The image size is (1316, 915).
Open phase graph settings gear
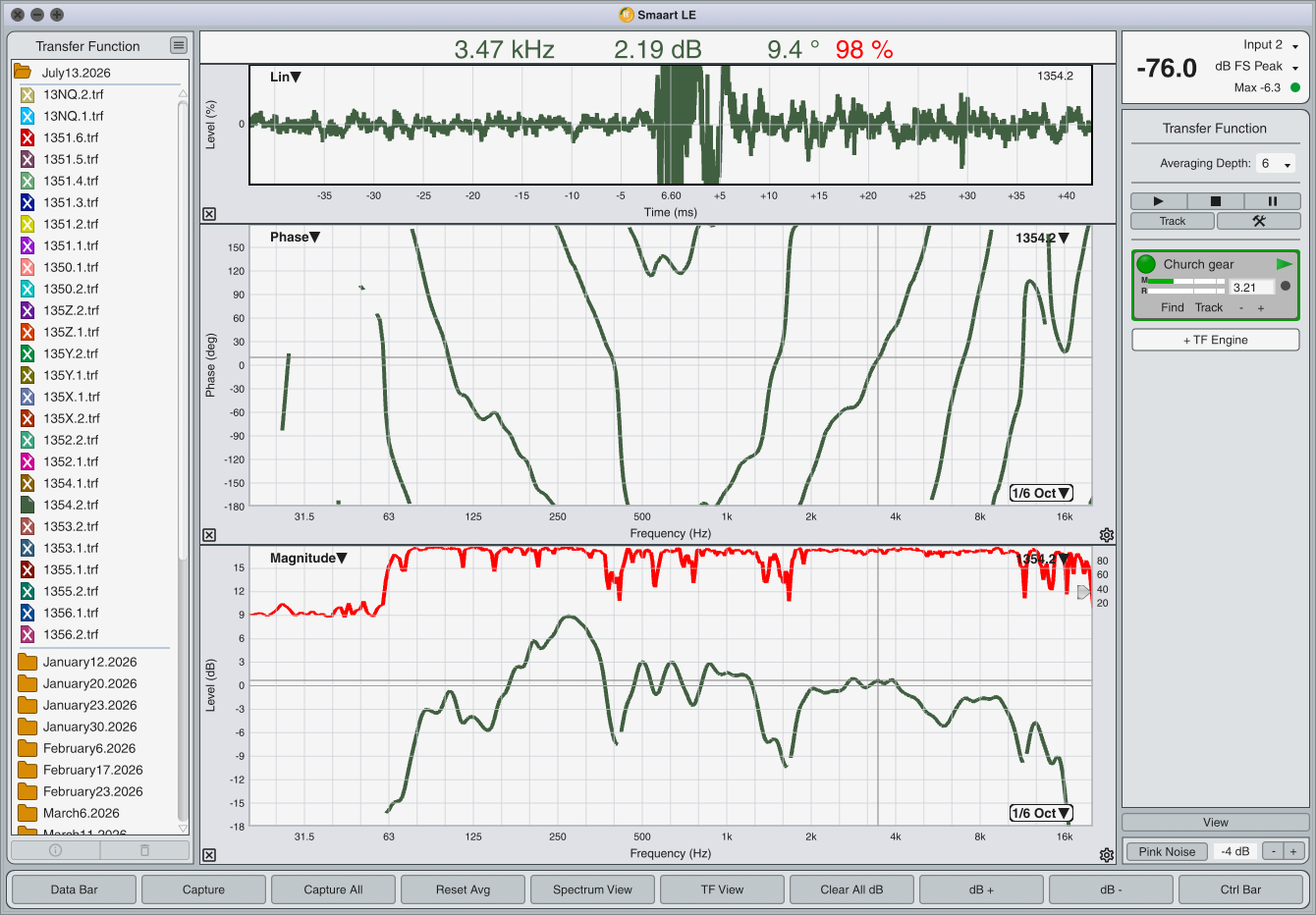(1107, 535)
